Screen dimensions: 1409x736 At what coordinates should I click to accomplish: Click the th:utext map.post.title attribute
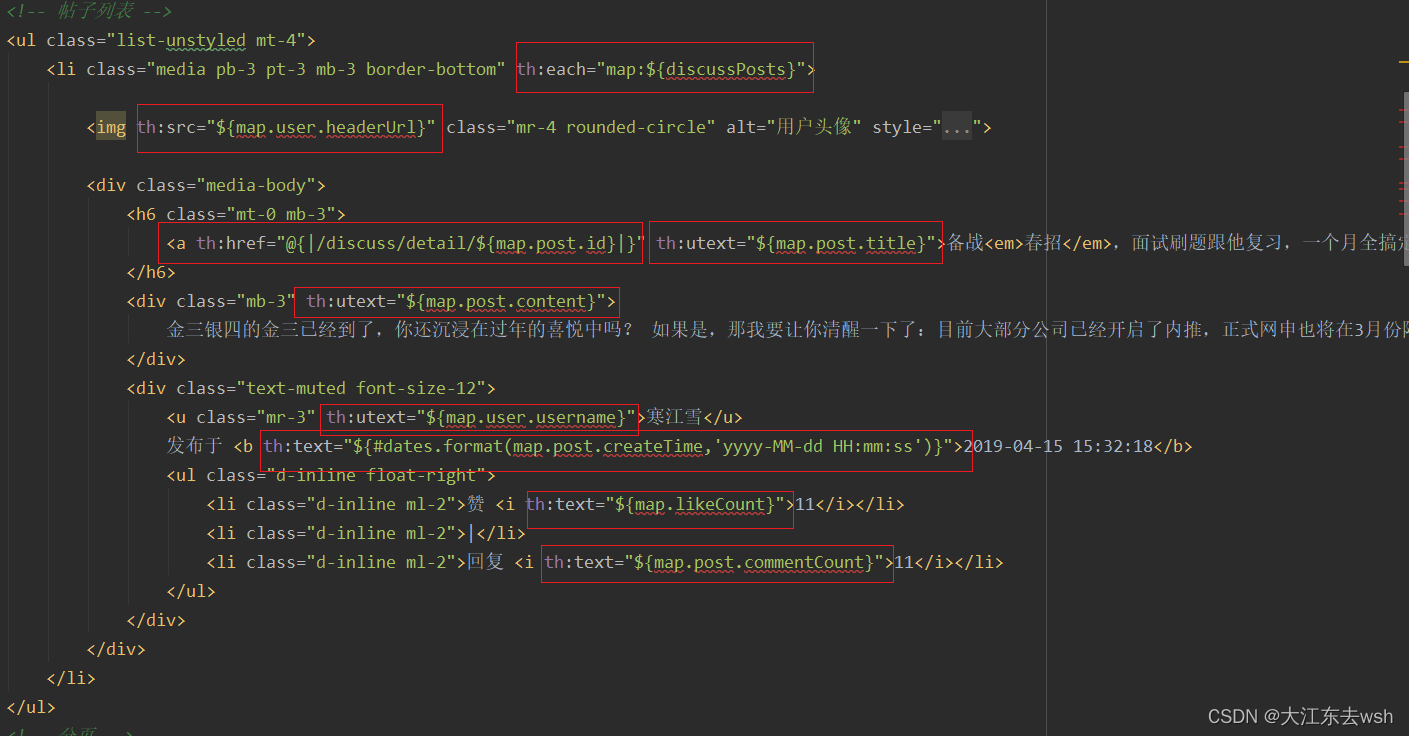pos(796,244)
